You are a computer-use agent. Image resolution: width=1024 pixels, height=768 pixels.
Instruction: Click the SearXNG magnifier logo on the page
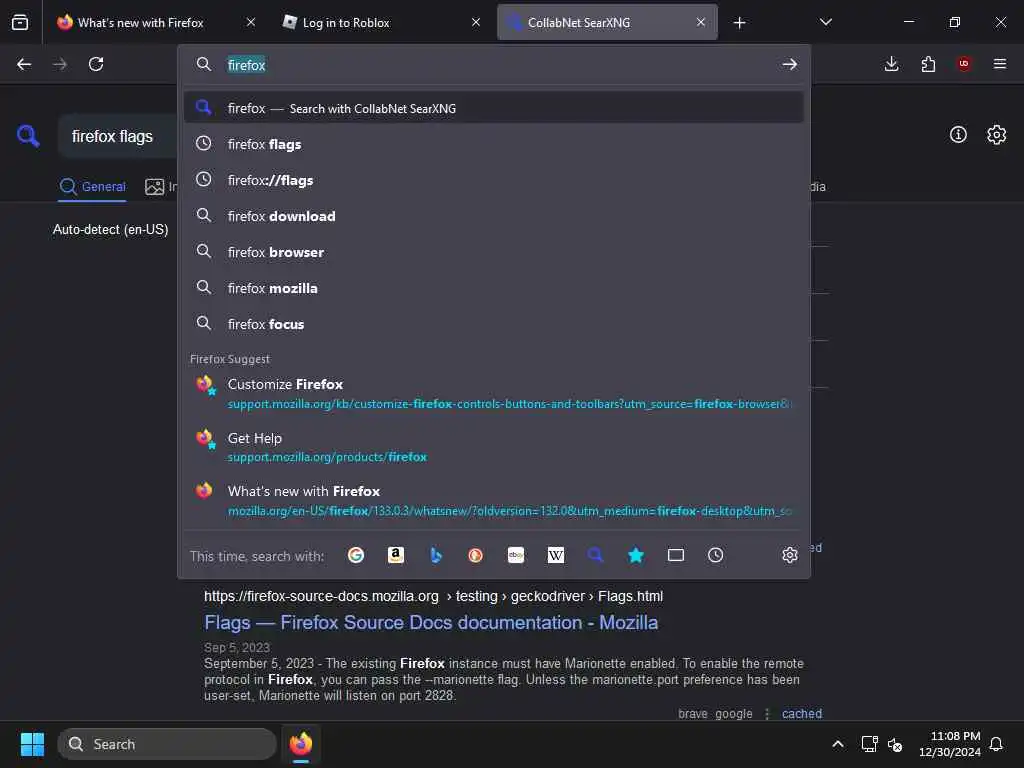coord(28,136)
